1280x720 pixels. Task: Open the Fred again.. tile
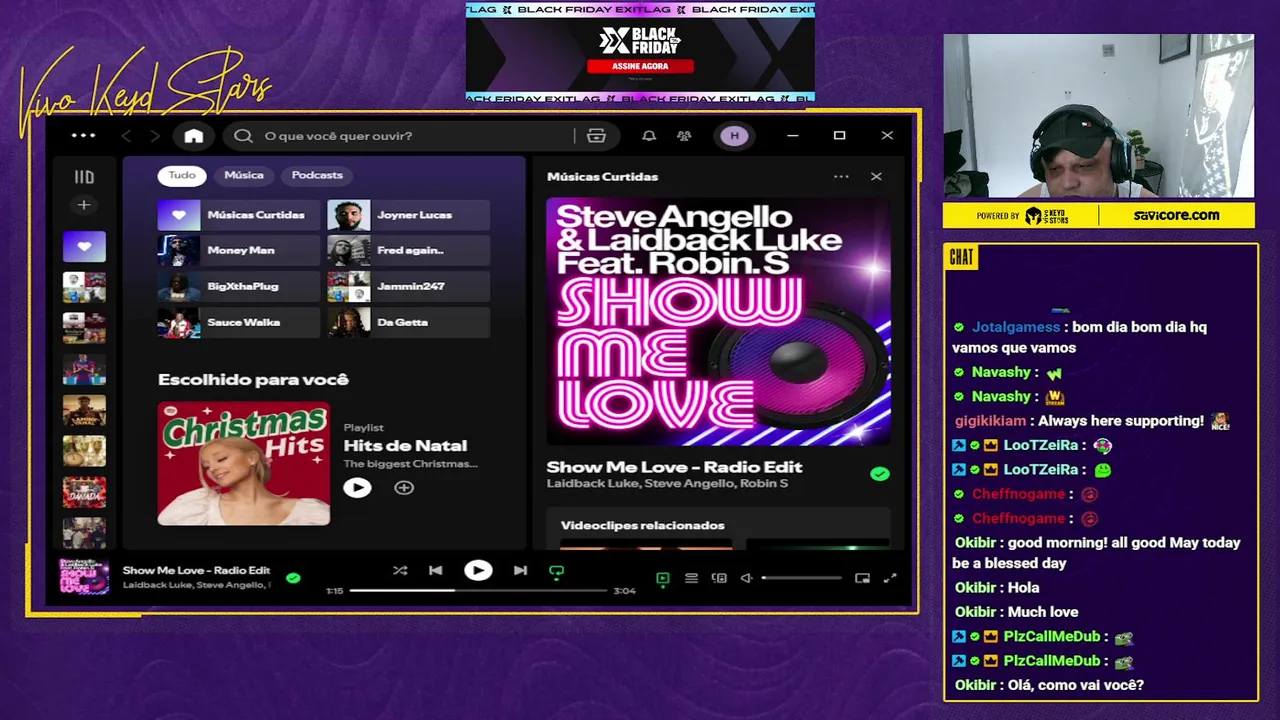409,251
